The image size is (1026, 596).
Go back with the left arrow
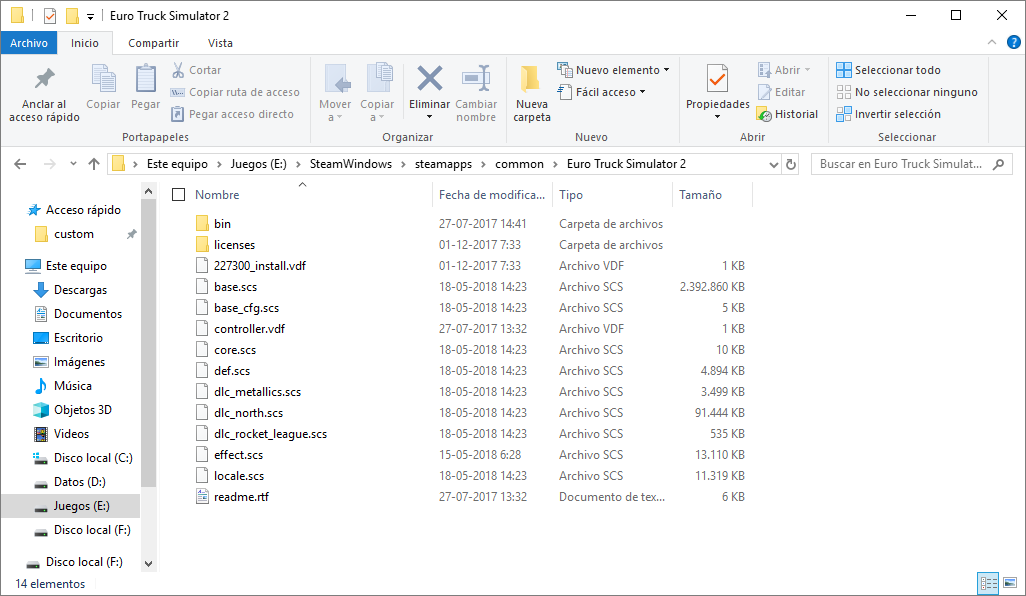click(x=20, y=164)
